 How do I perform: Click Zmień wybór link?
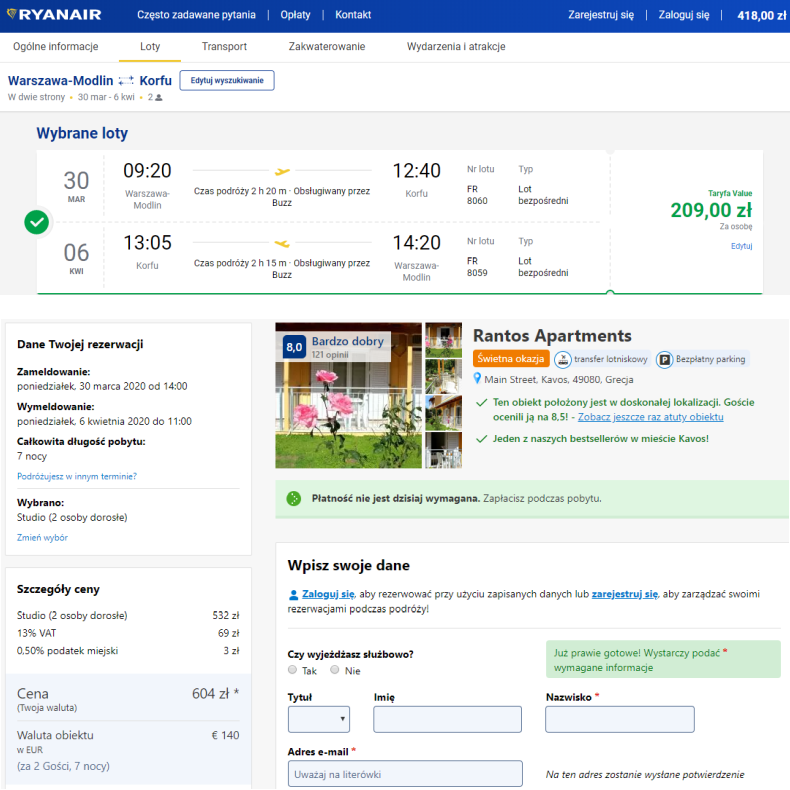tap(42, 538)
